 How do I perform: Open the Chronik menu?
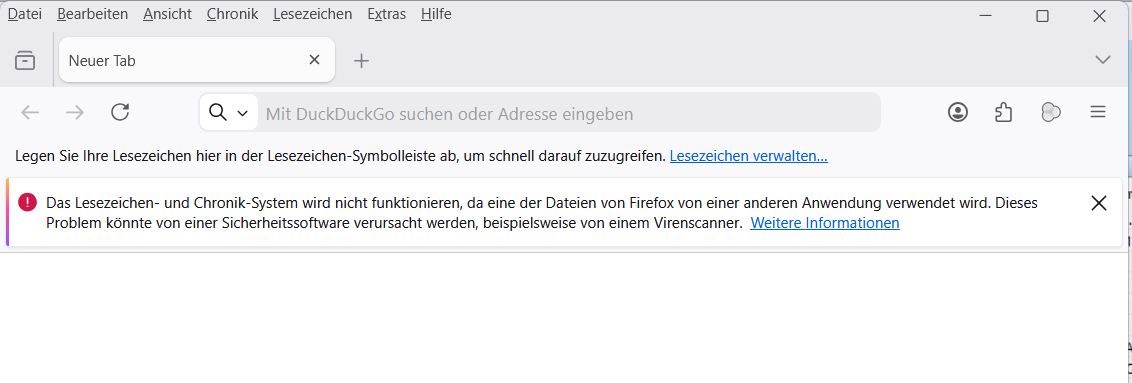pyautogui.click(x=232, y=14)
